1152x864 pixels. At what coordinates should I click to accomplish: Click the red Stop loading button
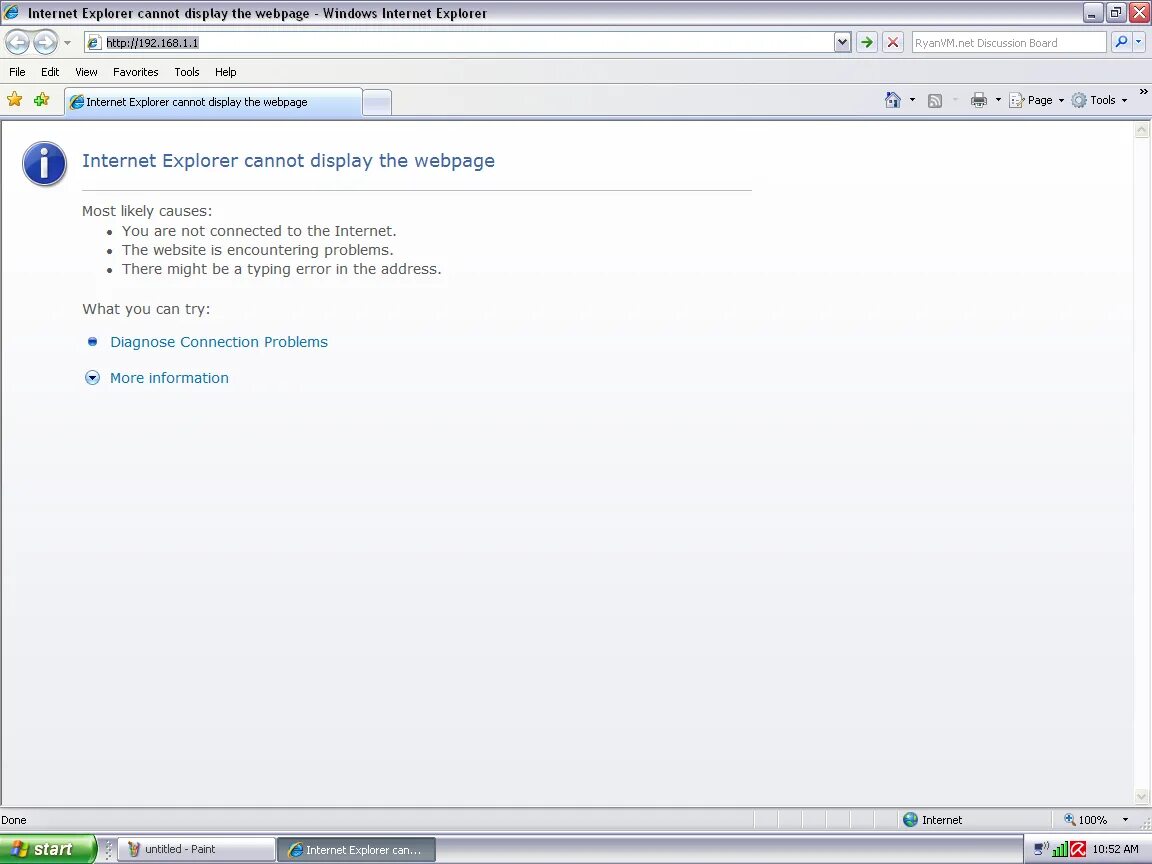point(893,43)
